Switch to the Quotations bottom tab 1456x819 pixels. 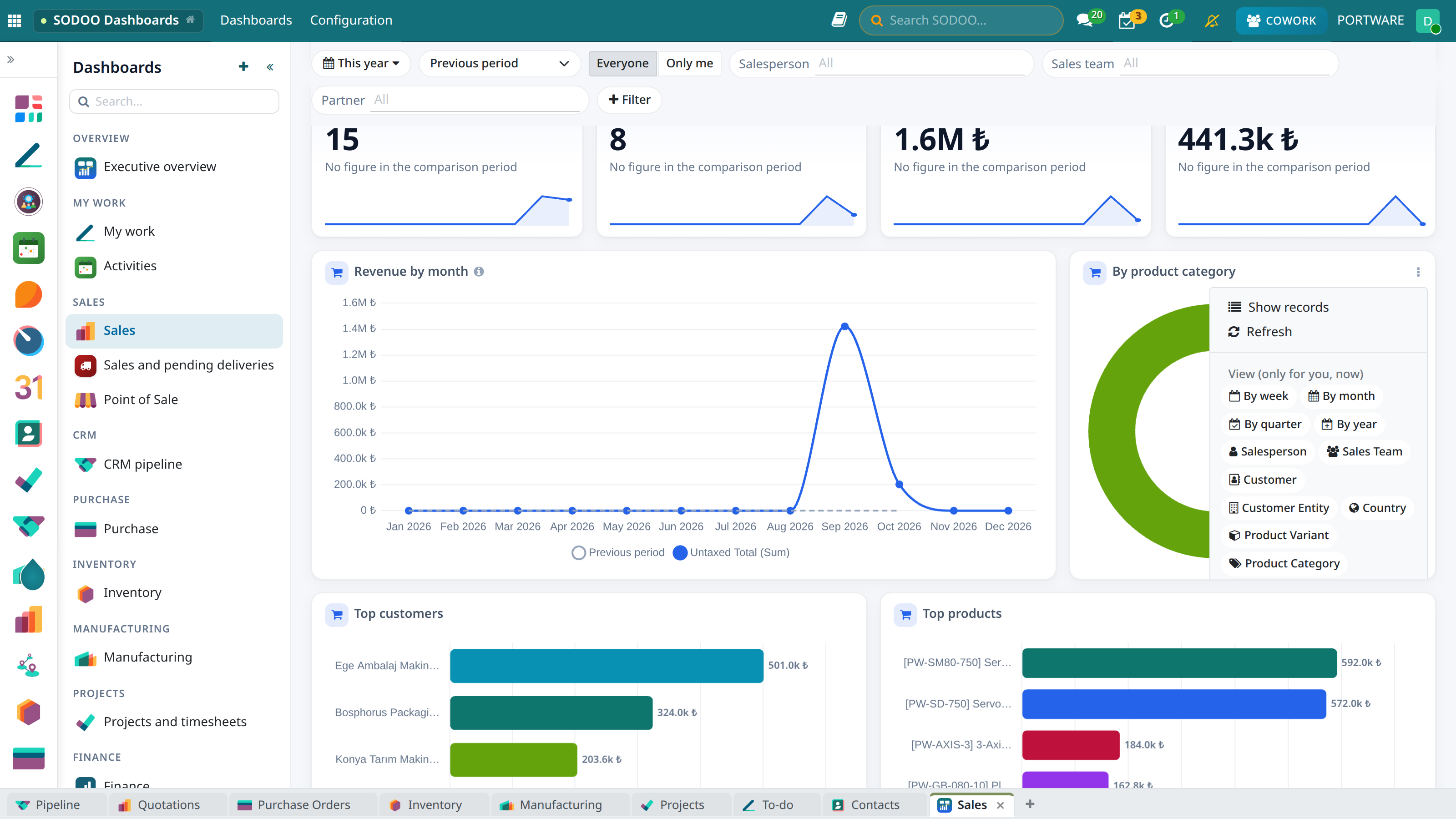pos(169,805)
